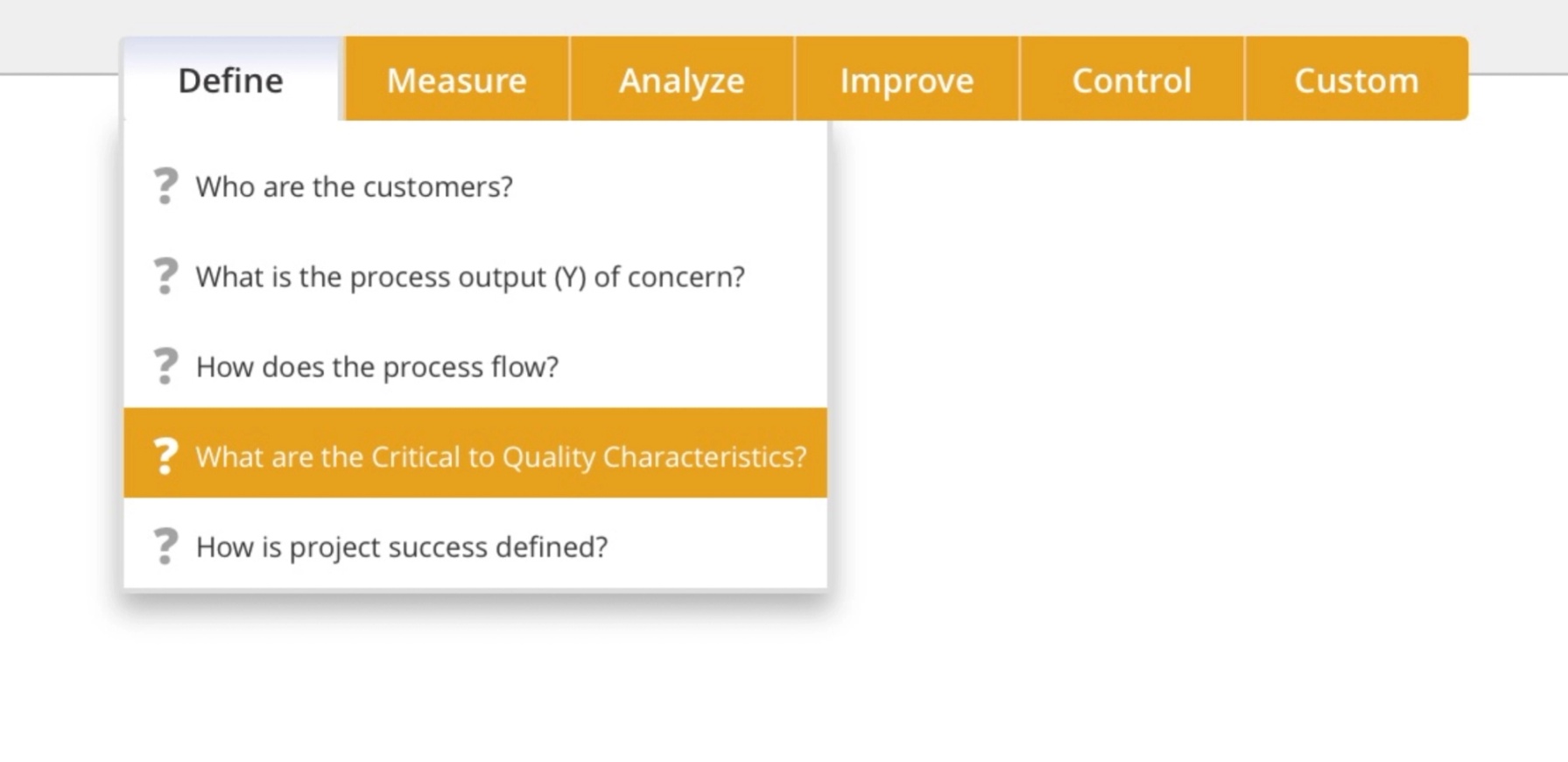Open the "How does the process flow?" question
This screenshot has width=1568, height=762.
377,366
